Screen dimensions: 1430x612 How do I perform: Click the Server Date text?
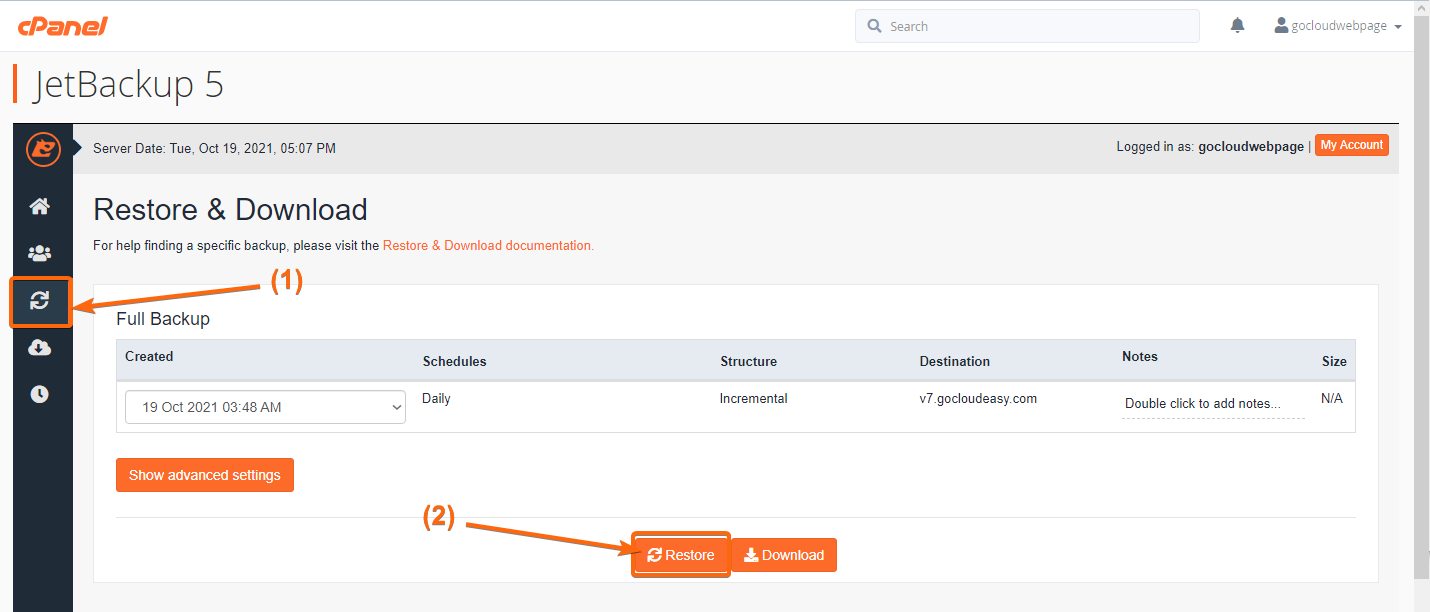point(214,148)
